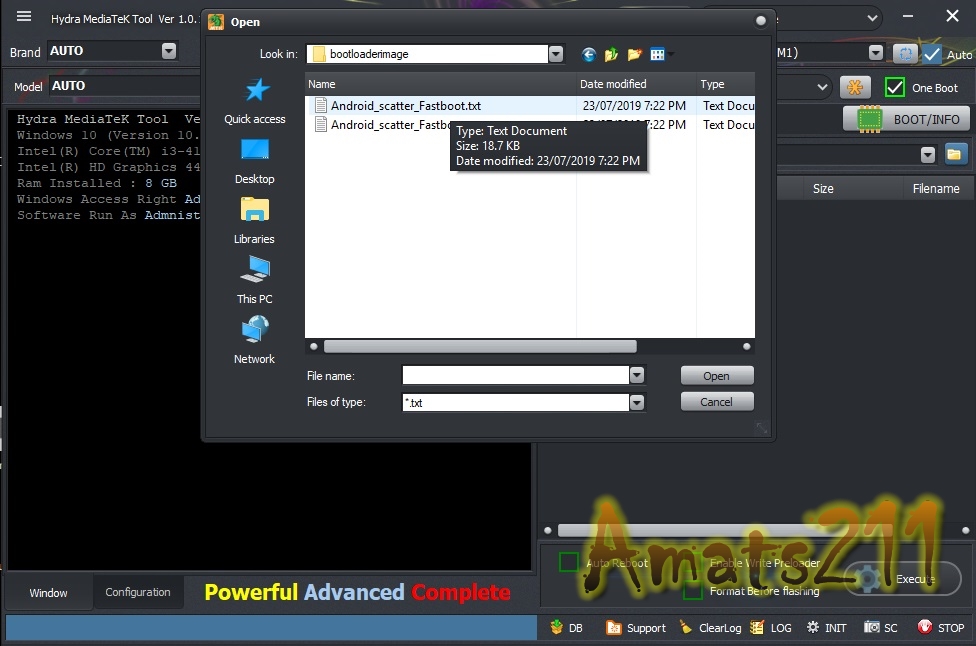Screen dimensions: 976x646
Task: Expand the top right chevron dropdown
Action: click(873, 18)
